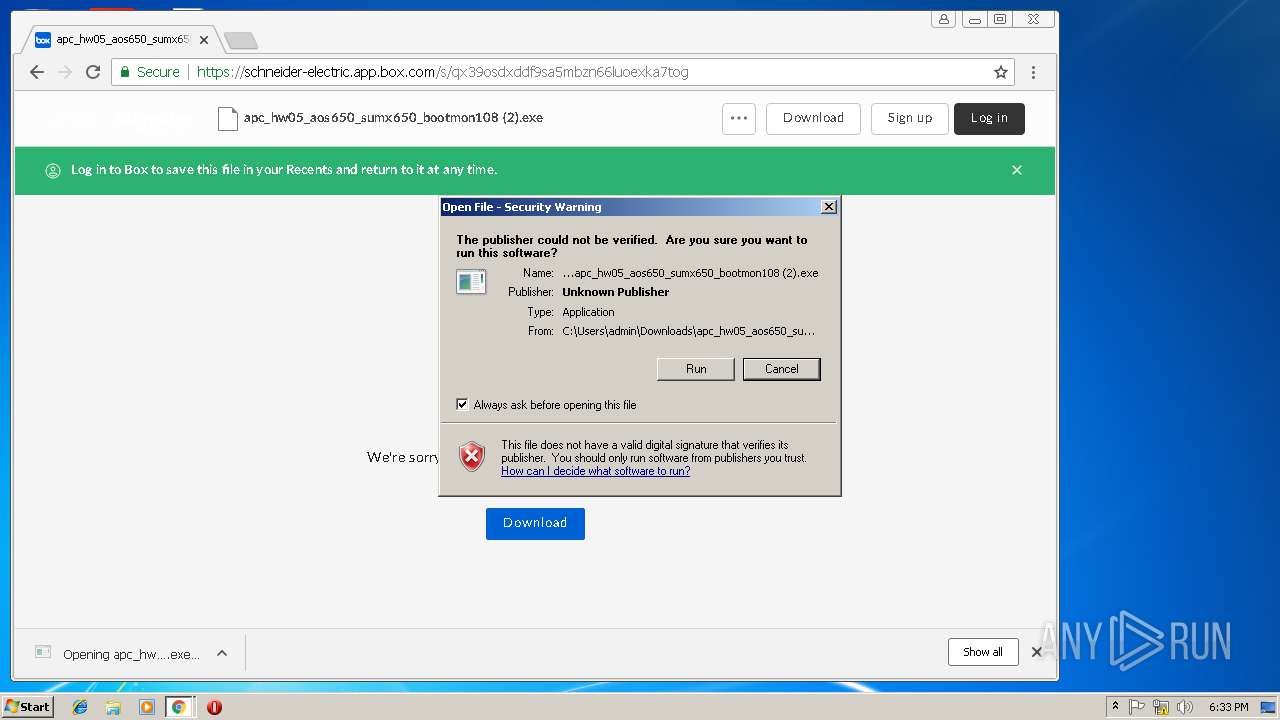
Task: Click Run in the Security Warning dialog
Action: (696, 369)
